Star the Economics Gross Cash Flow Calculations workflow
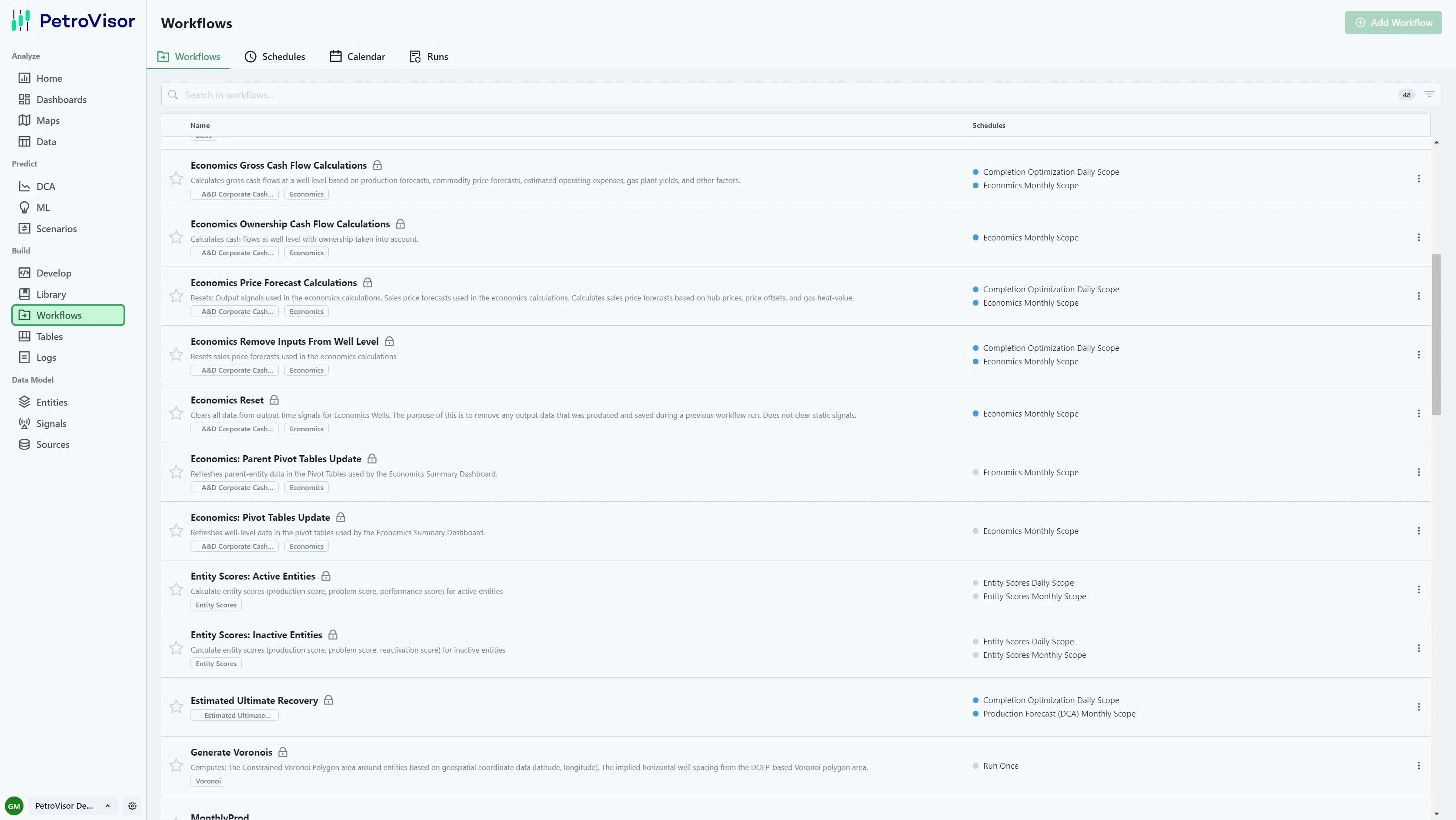This screenshot has height=820, width=1456. (177, 179)
